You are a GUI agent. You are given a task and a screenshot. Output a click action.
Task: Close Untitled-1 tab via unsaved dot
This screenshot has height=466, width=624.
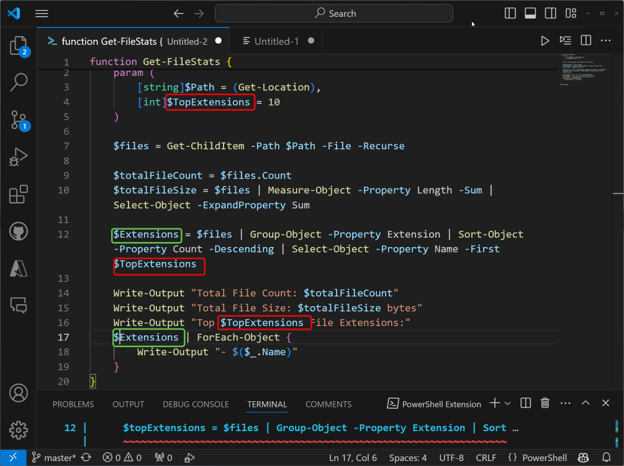pos(311,41)
